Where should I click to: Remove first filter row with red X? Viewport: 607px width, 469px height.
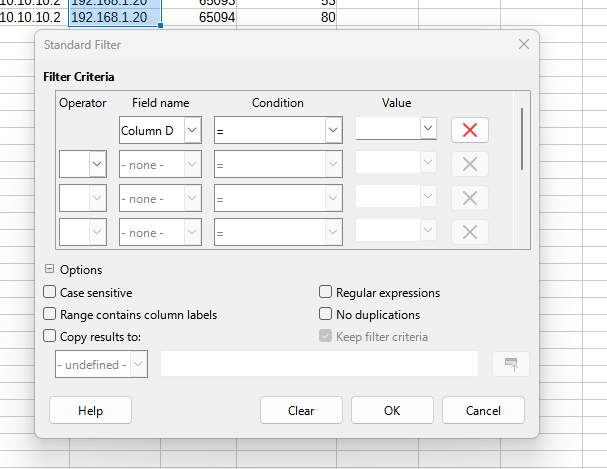click(x=469, y=130)
